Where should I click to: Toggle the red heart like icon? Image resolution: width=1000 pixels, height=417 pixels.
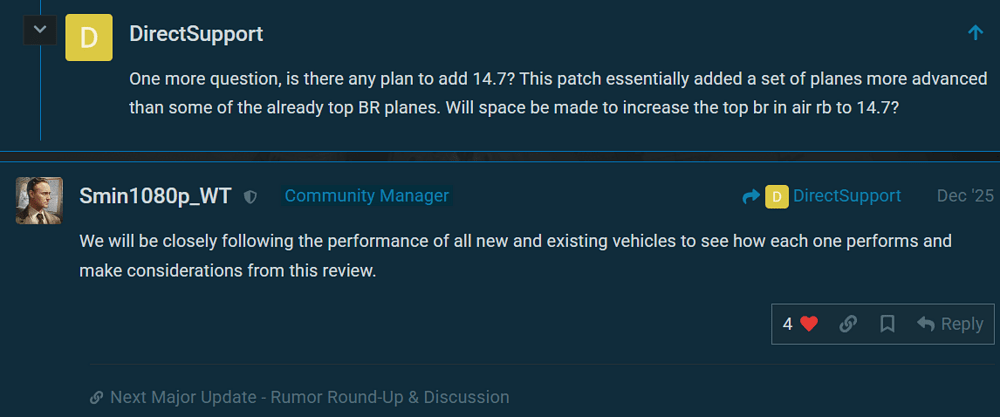pyautogui.click(x=809, y=324)
